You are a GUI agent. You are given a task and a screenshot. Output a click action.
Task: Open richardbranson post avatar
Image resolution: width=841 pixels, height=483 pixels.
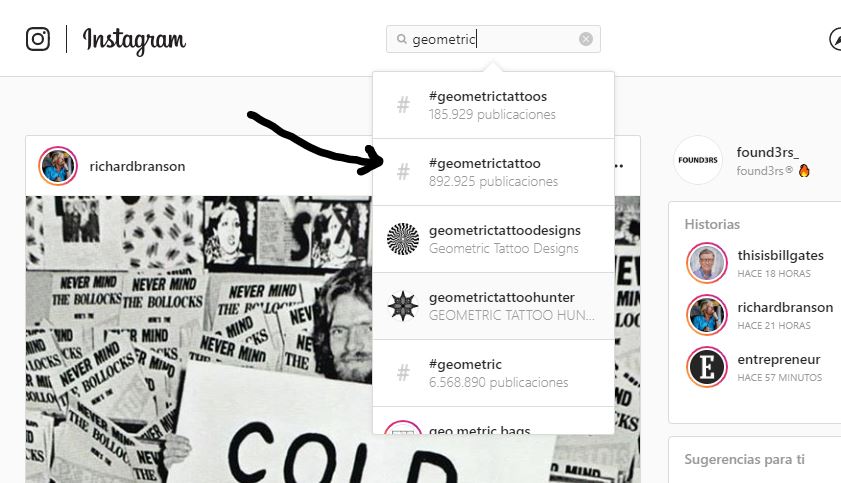point(58,166)
